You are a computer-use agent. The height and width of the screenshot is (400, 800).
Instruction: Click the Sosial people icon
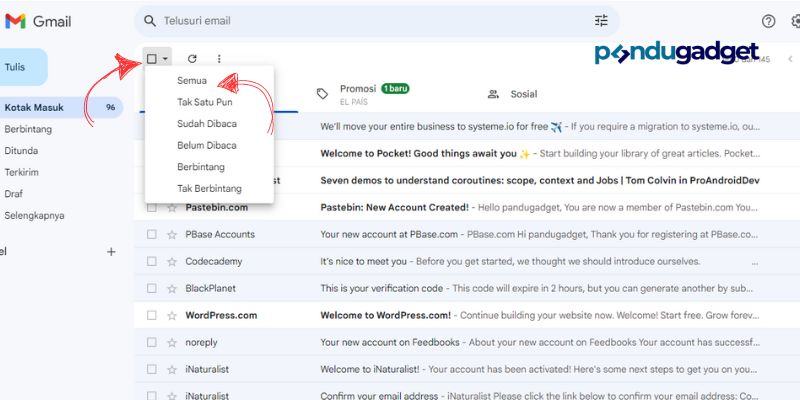click(493, 94)
